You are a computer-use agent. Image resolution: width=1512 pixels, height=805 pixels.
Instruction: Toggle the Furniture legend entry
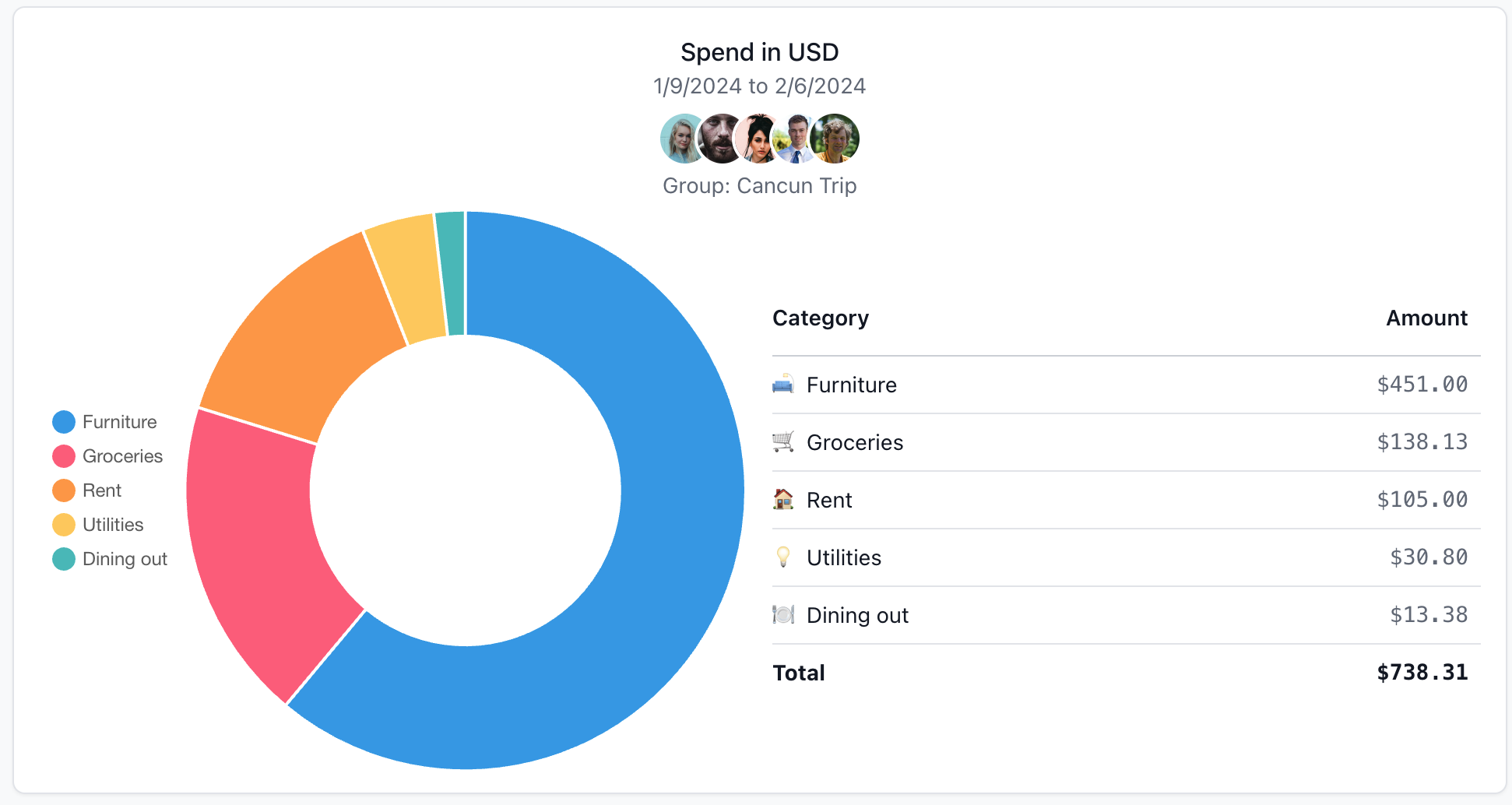point(119,421)
